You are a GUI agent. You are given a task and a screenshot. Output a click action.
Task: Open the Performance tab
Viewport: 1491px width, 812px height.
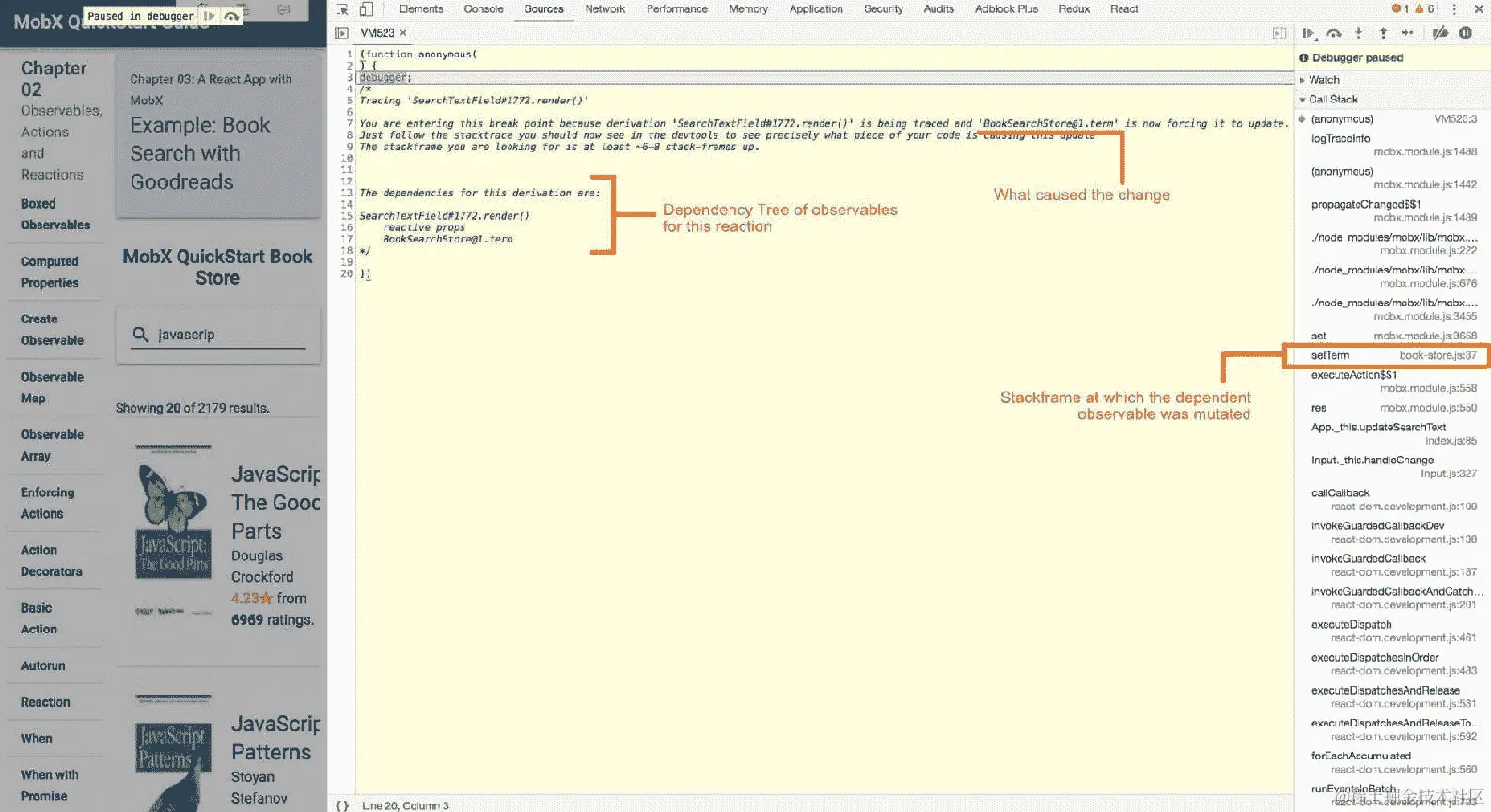(677, 9)
